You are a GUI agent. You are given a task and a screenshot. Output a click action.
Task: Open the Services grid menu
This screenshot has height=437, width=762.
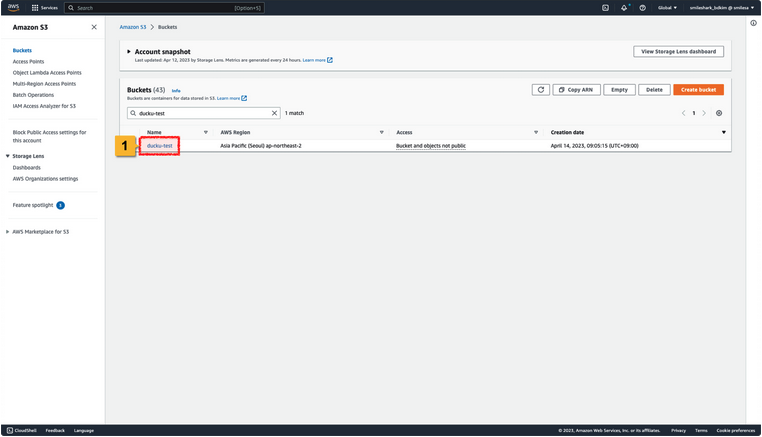(45, 7)
